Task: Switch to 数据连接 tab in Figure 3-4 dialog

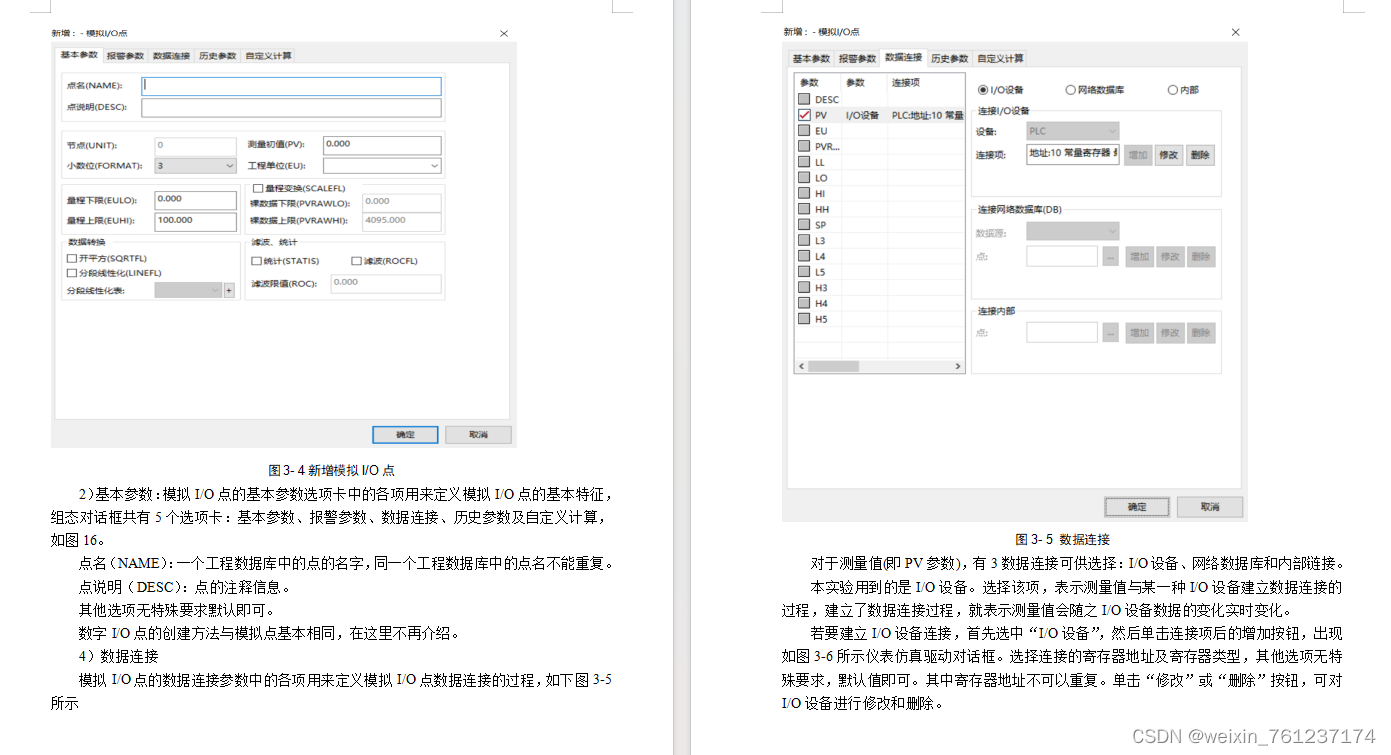Action: pyautogui.click(x=171, y=56)
